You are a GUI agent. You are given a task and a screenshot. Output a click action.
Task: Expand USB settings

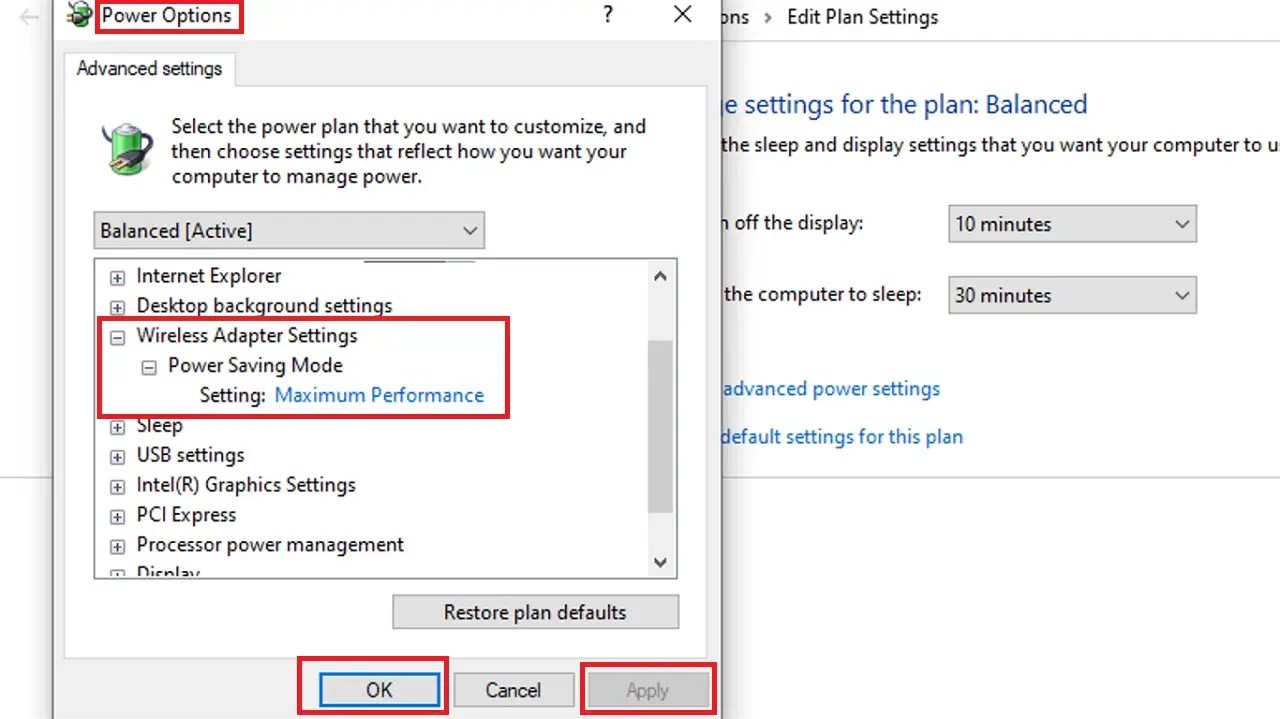pos(116,455)
